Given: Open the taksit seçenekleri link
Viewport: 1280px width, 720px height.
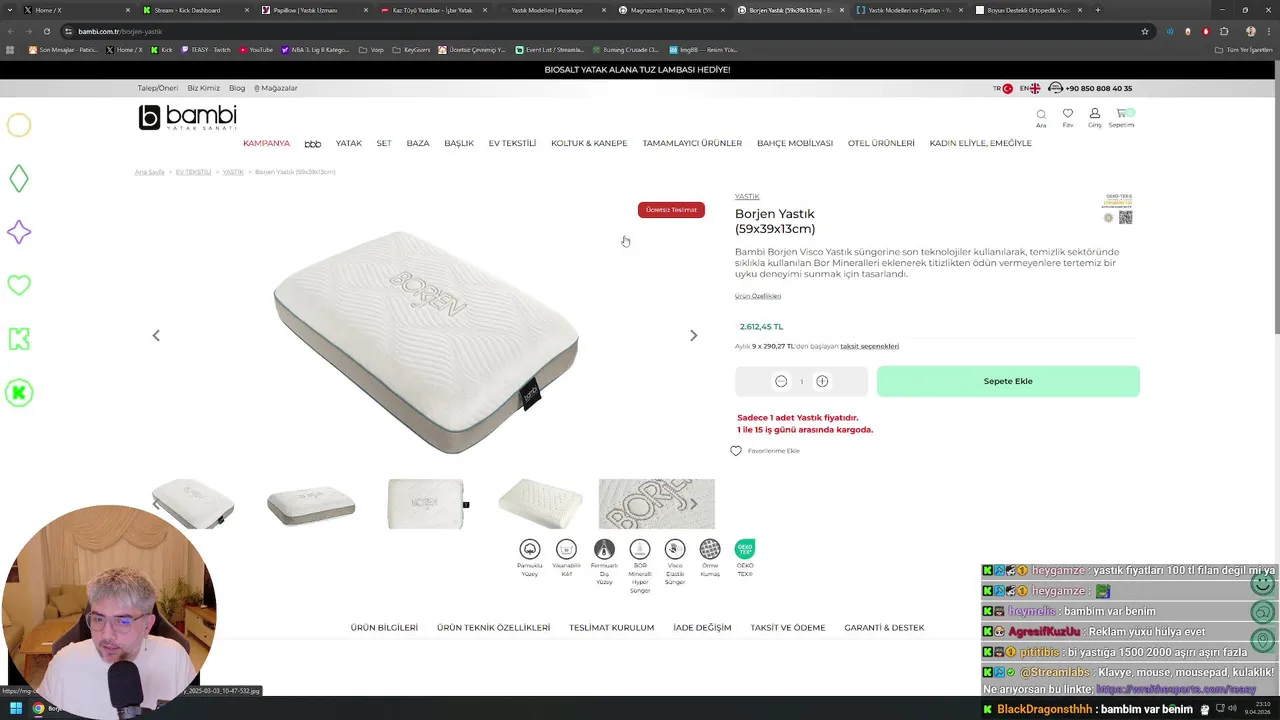Looking at the screenshot, I should click(x=869, y=346).
